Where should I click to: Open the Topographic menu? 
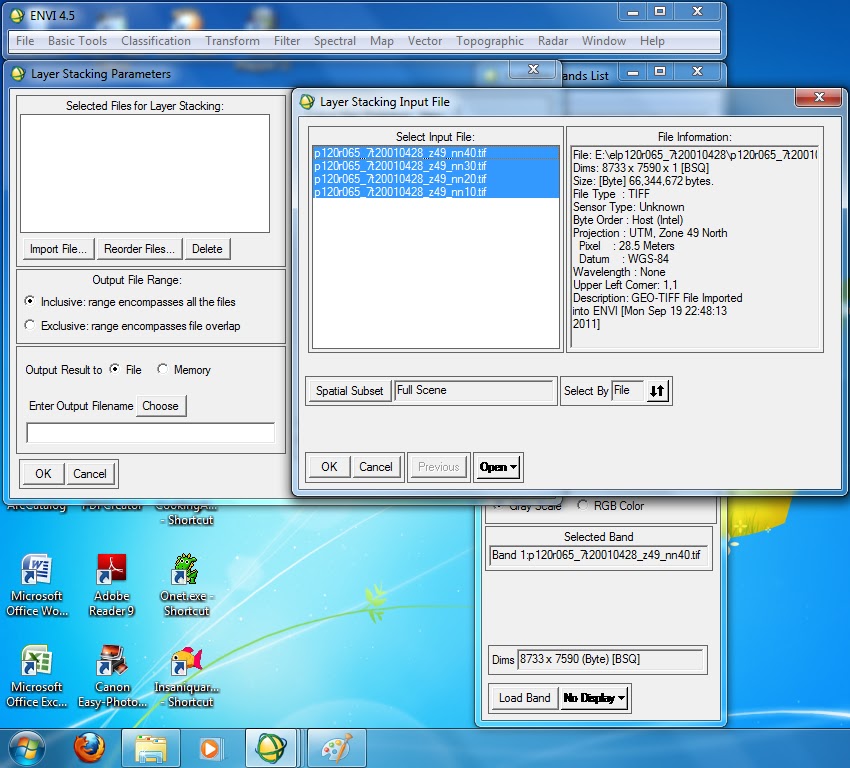click(x=490, y=41)
